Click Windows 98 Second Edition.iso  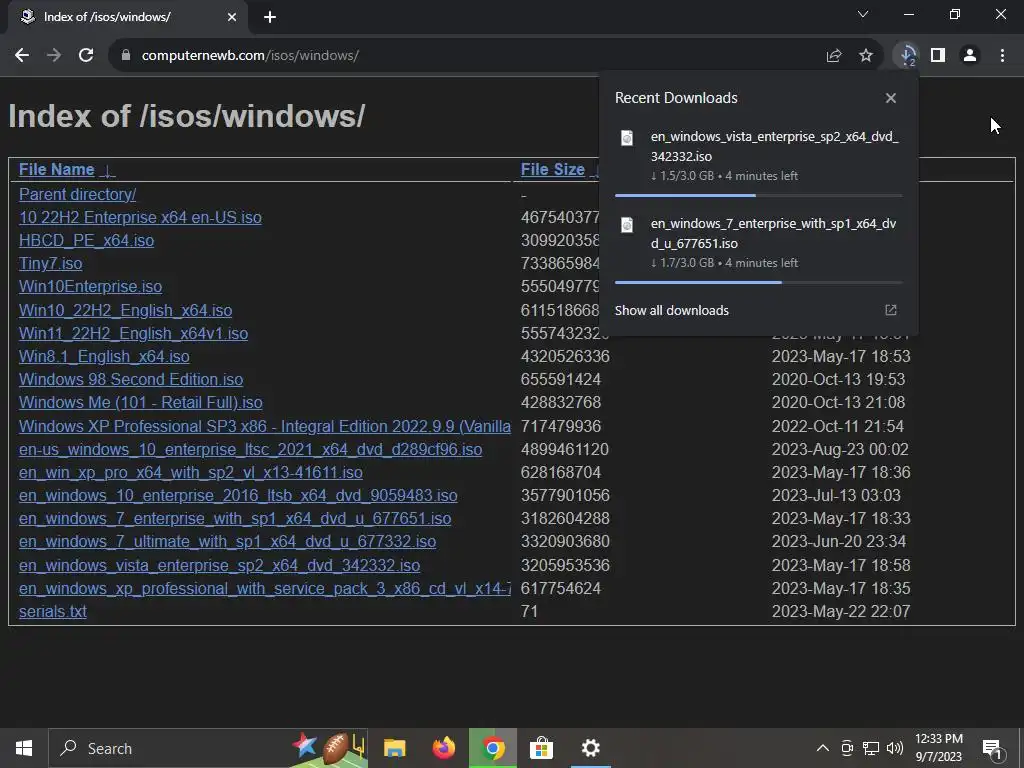click(131, 379)
